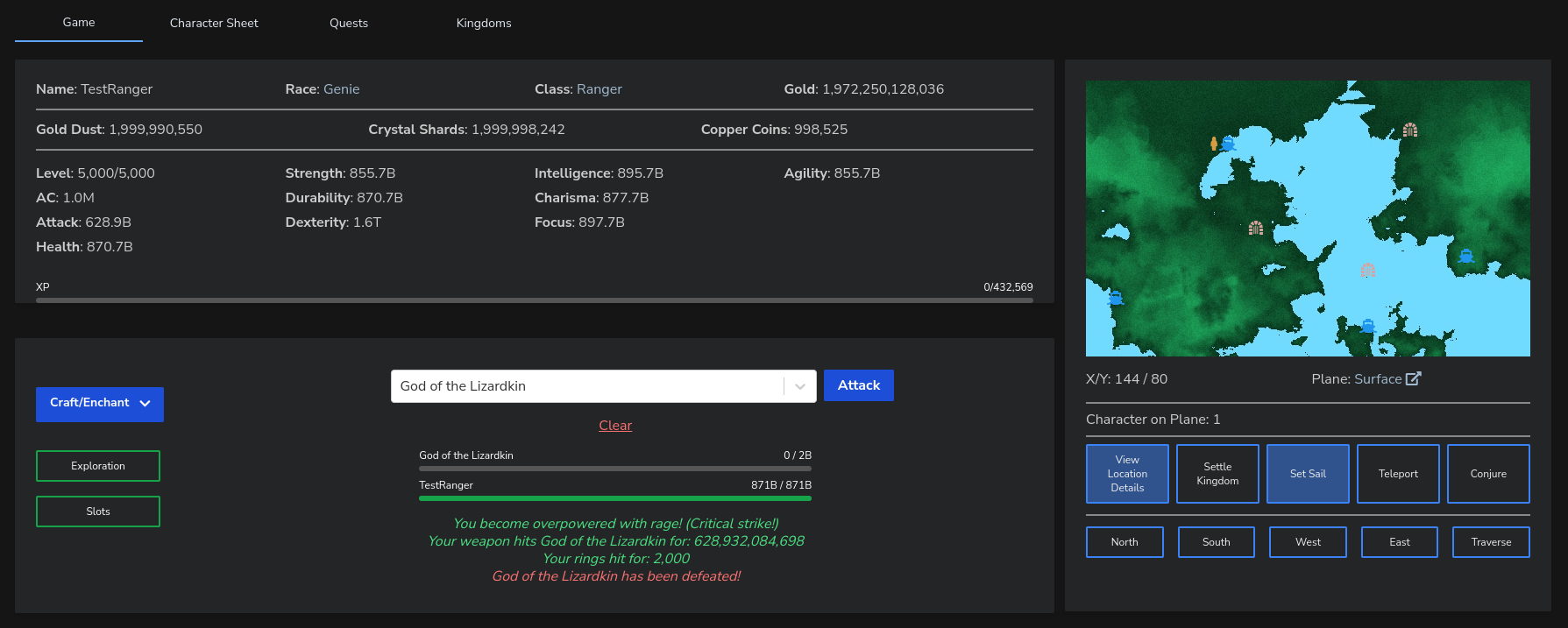Open the external link icon beside Surface
The height and width of the screenshot is (628, 1568).
[x=1413, y=379]
